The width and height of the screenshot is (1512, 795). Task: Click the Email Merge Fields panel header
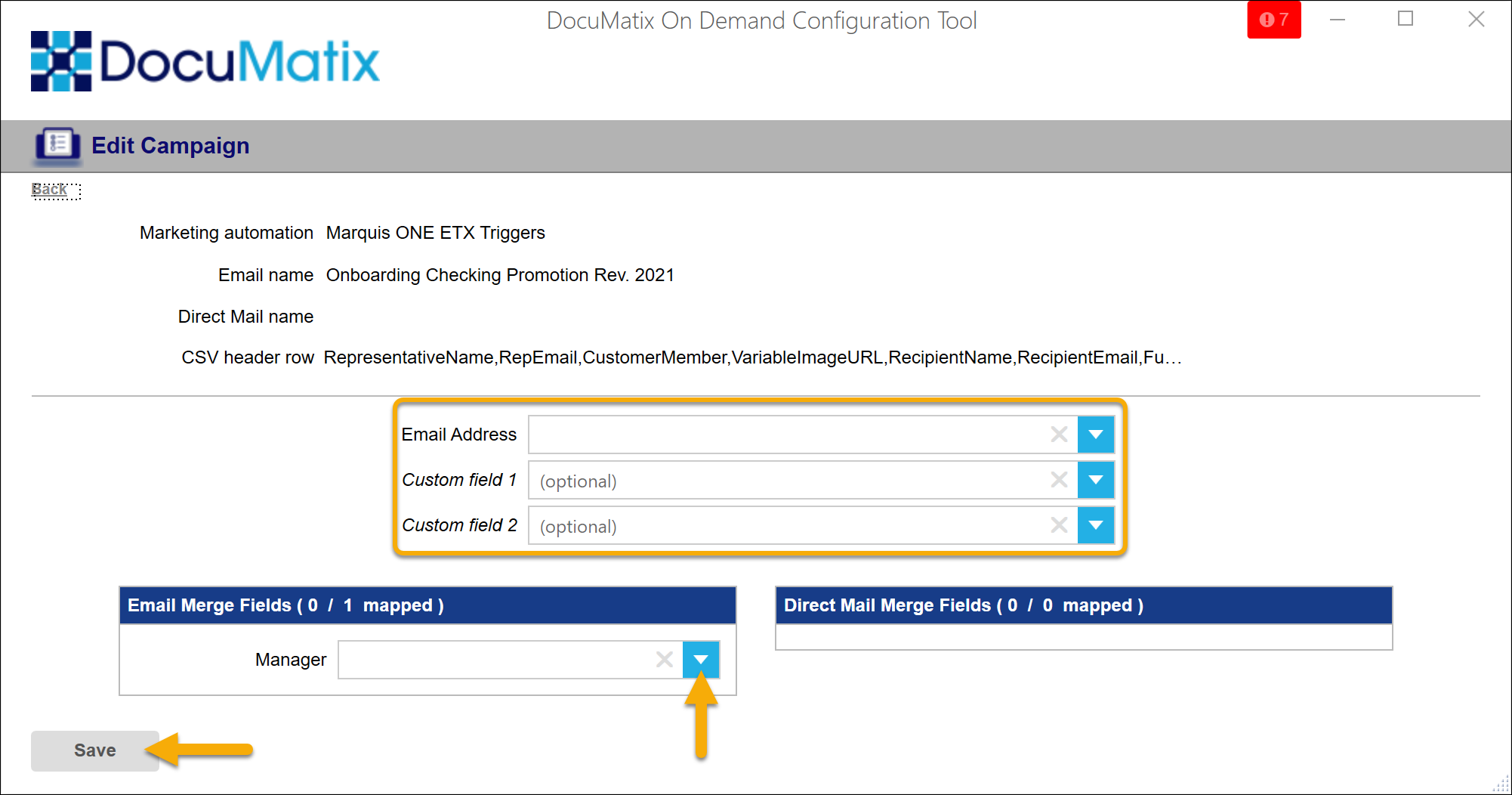tap(427, 605)
